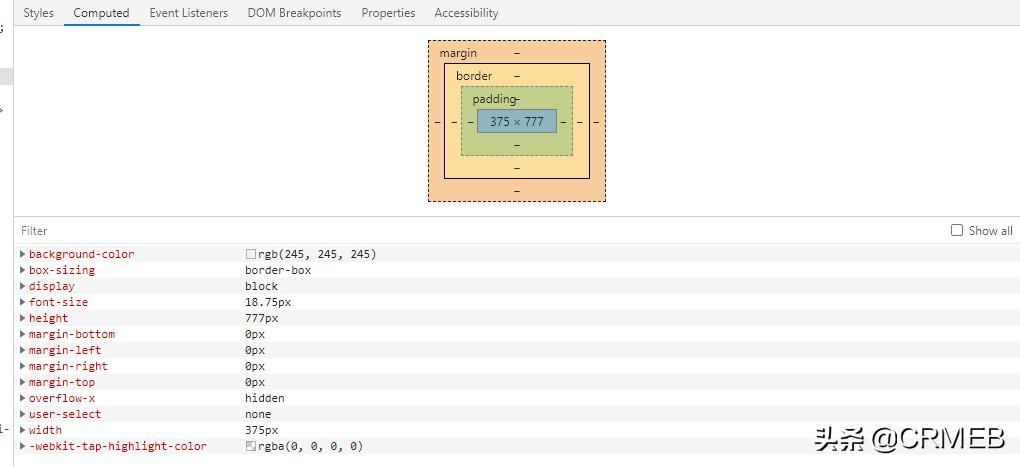
Task: Click the rgba(0, 0, 0, 0) color swatch
Action: click(x=251, y=446)
